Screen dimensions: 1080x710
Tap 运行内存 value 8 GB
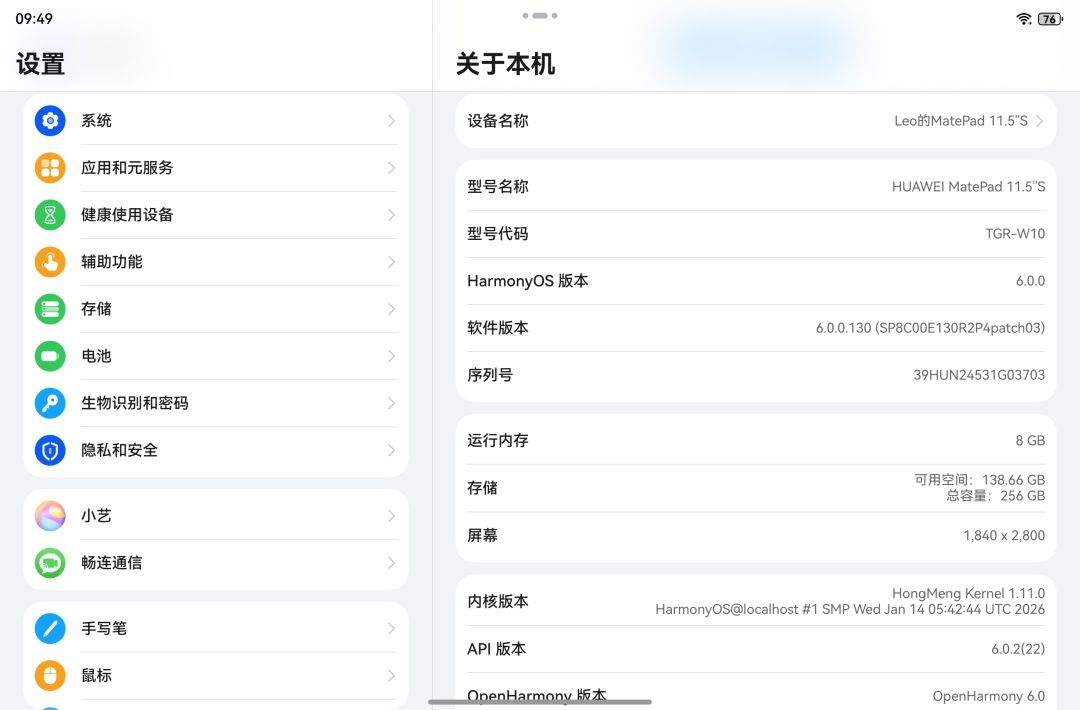coord(1030,440)
